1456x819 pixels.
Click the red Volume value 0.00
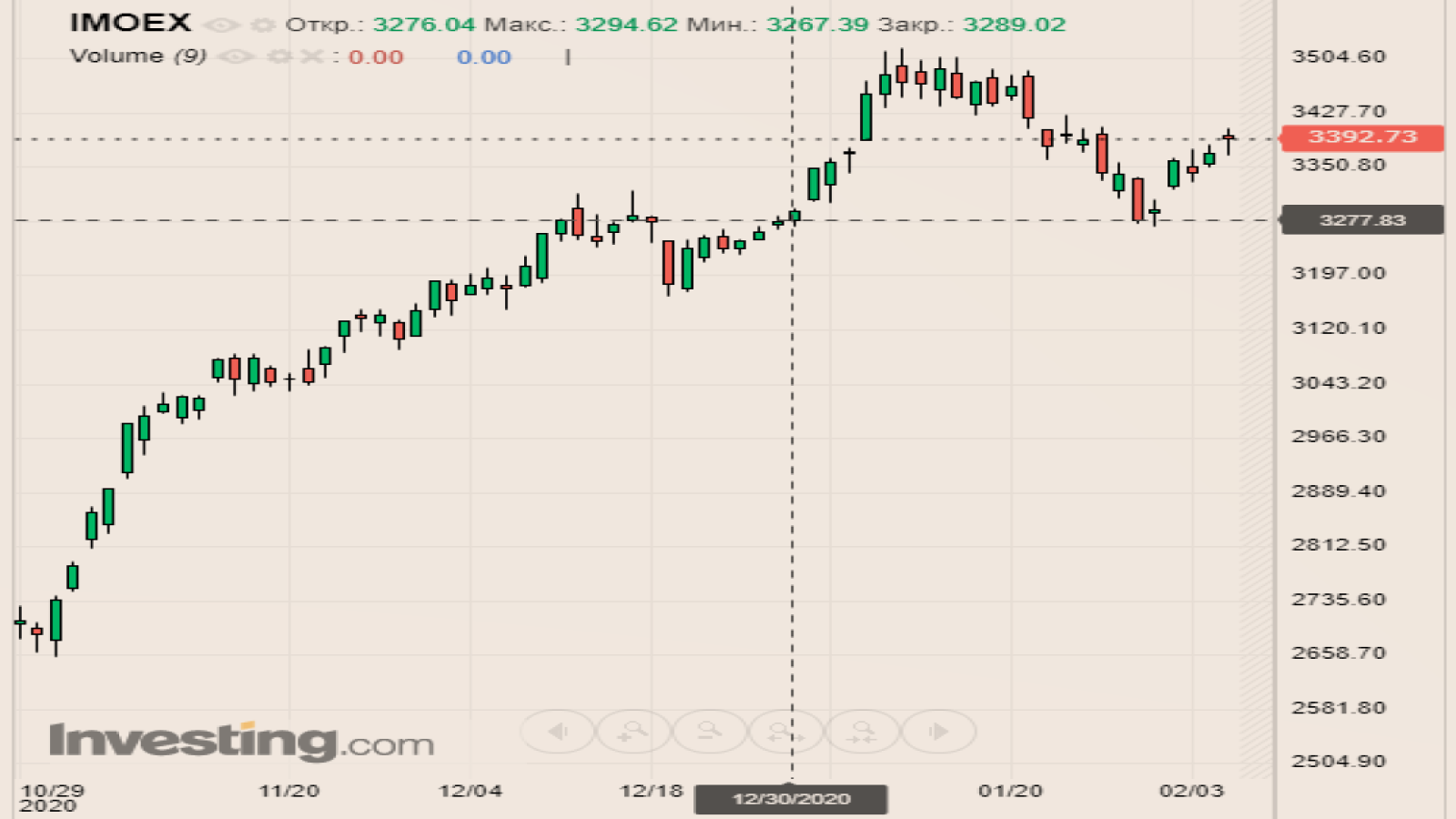376,57
